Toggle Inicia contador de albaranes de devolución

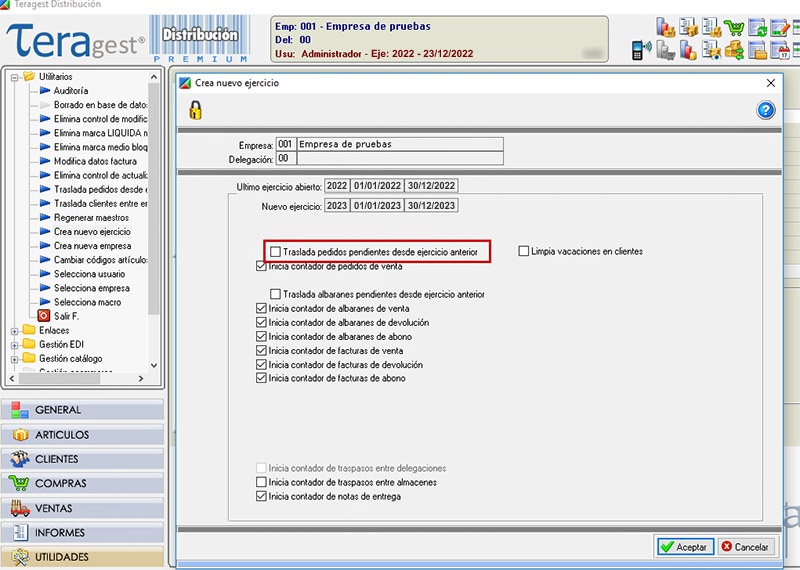pos(261,323)
